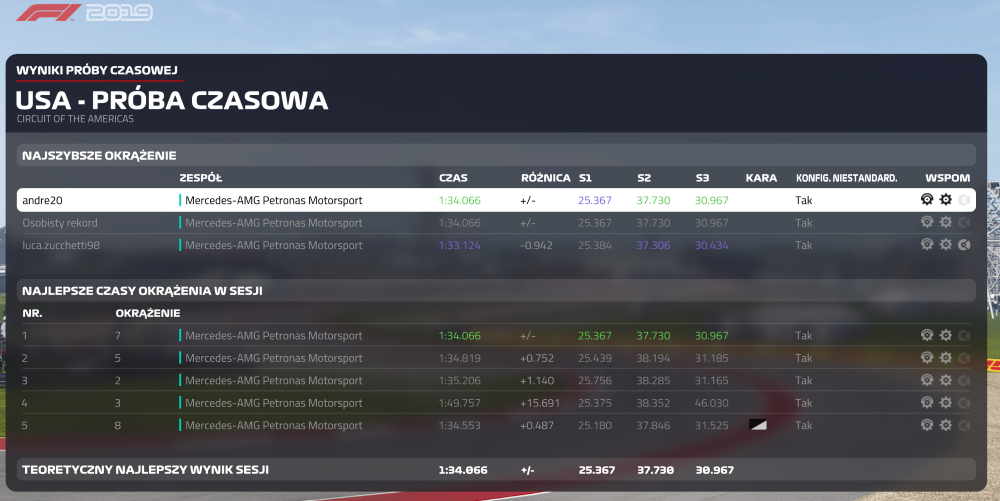This screenshot has height=501, width=1000.
Task: Click the NAJSZYBSZE OKRĄŻENIE section heading
Action: point(99,156)
